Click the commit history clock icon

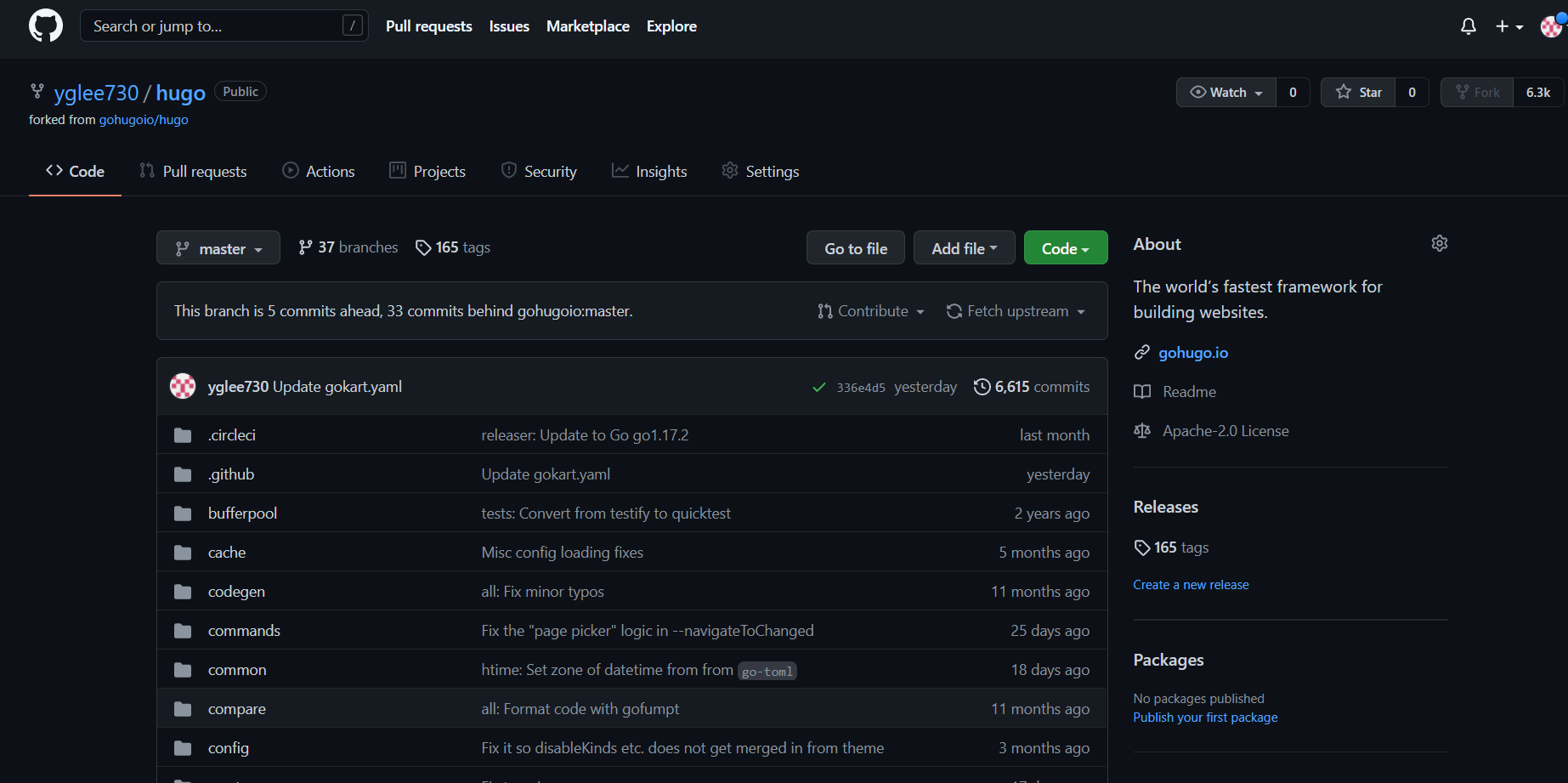tap(982, 387)
